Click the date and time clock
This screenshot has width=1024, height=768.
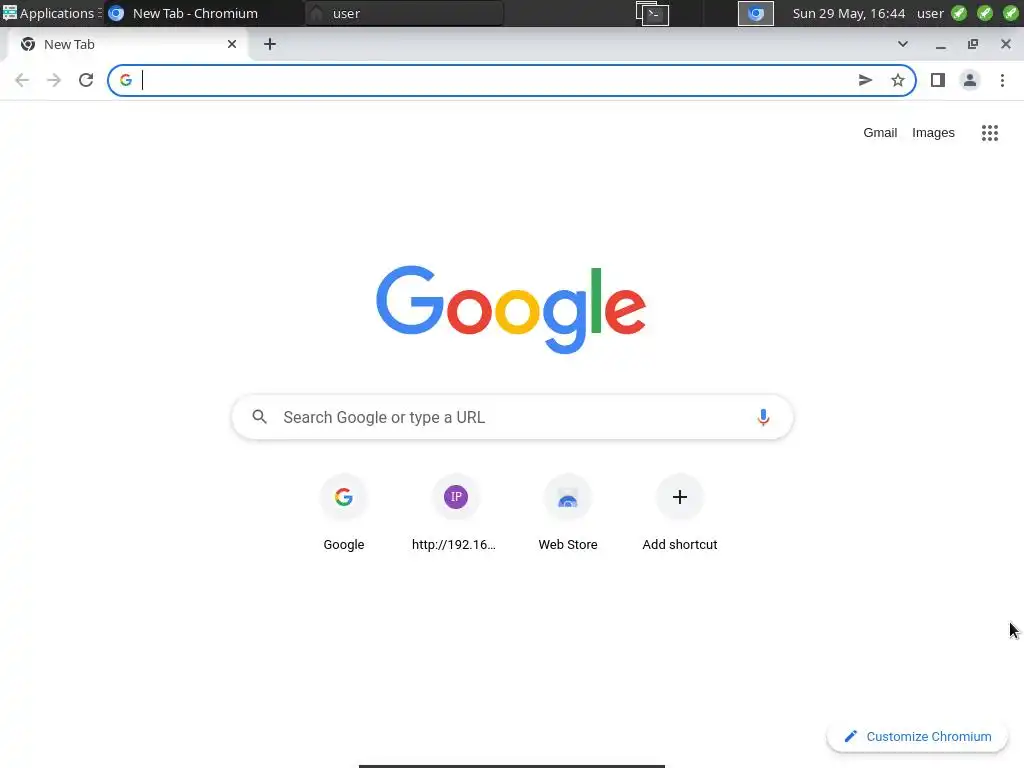[x=848, y=13]
